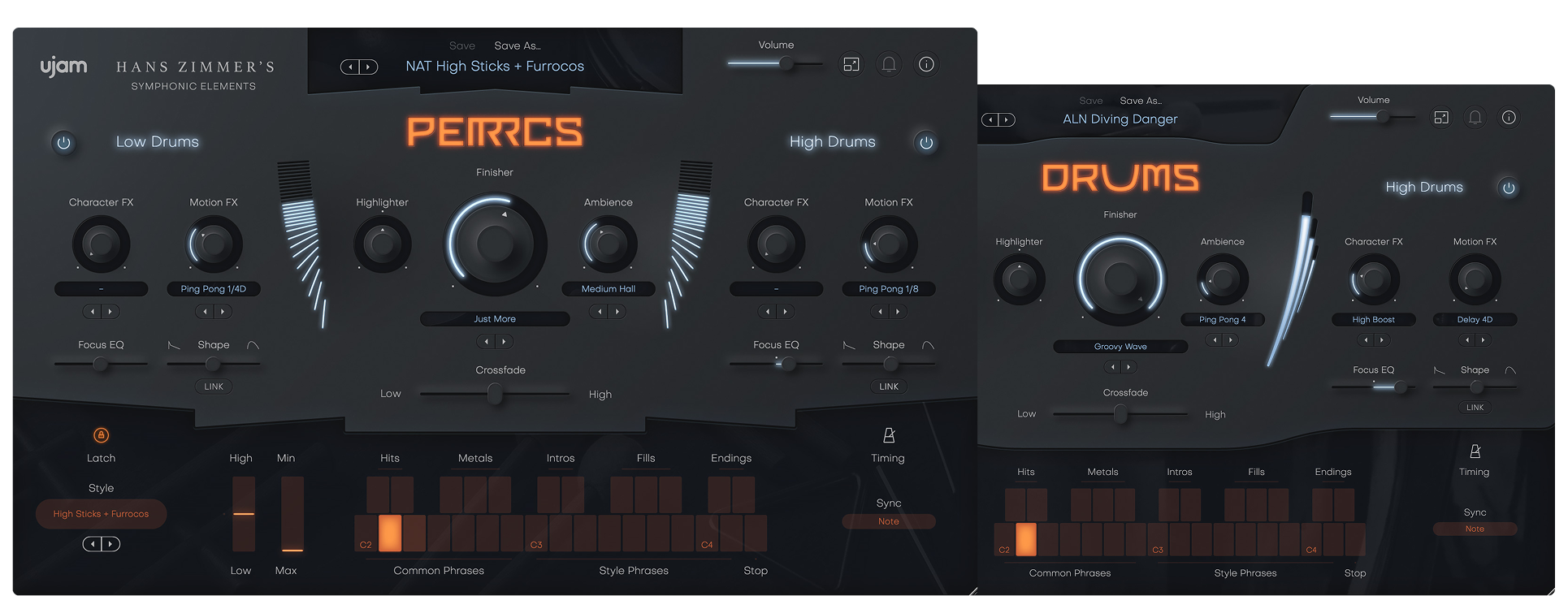1568x596 pixels.
Task: Click Metals label in PERCS window
Action: 475,458
